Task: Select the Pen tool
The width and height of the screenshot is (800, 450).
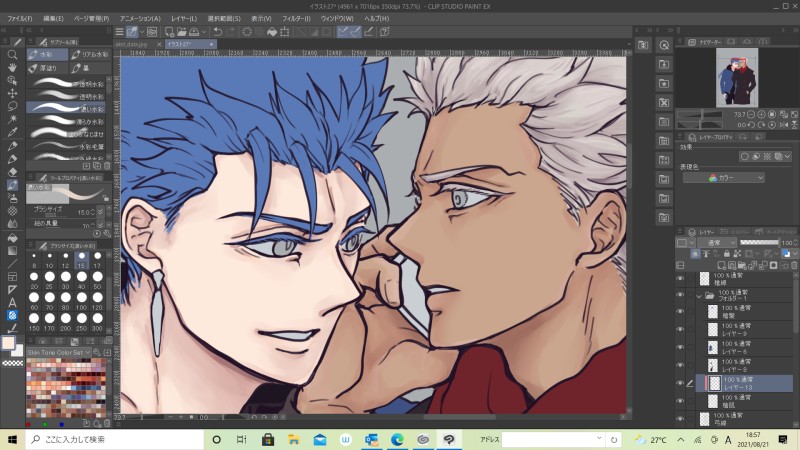Action: (x=12, y=146)
